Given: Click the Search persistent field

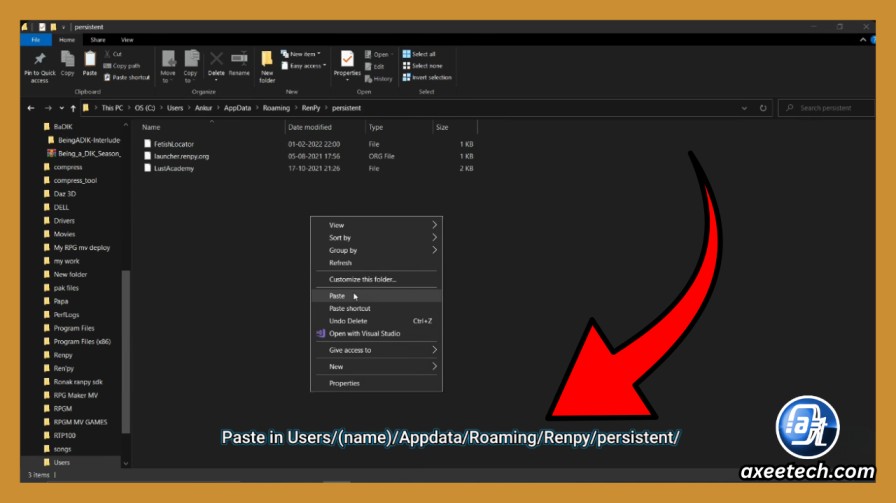Looking at the screenshot, I should pos(826,108).
